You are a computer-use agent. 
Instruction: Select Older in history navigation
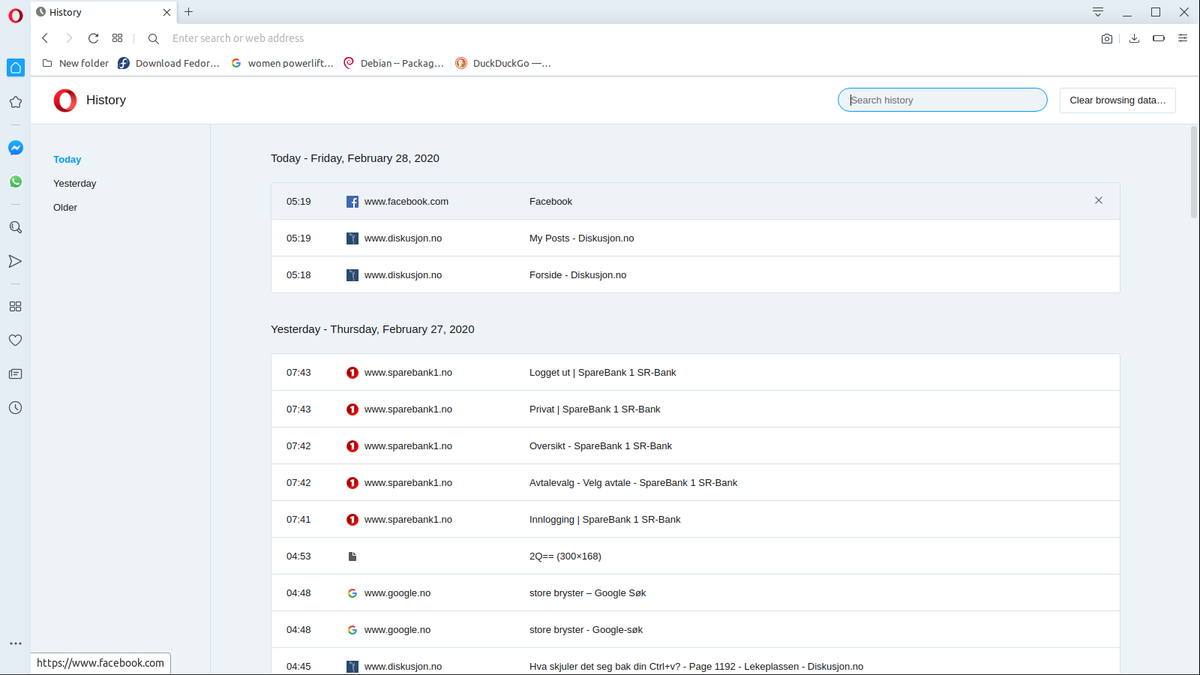[x=65, y=207]
